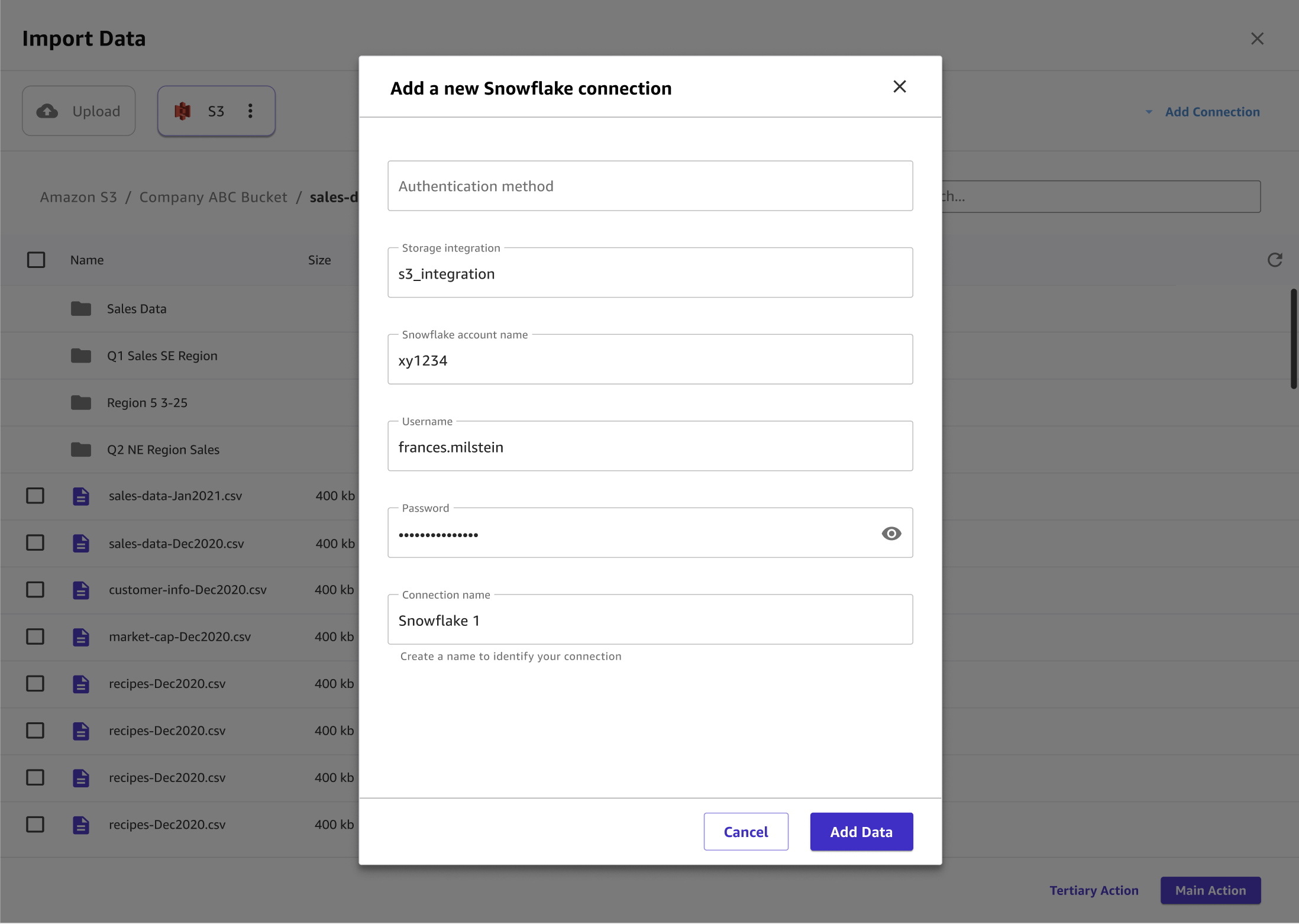
Task: Click the sales-data-Jan2021.csv file icon
Action: (81, 496)
